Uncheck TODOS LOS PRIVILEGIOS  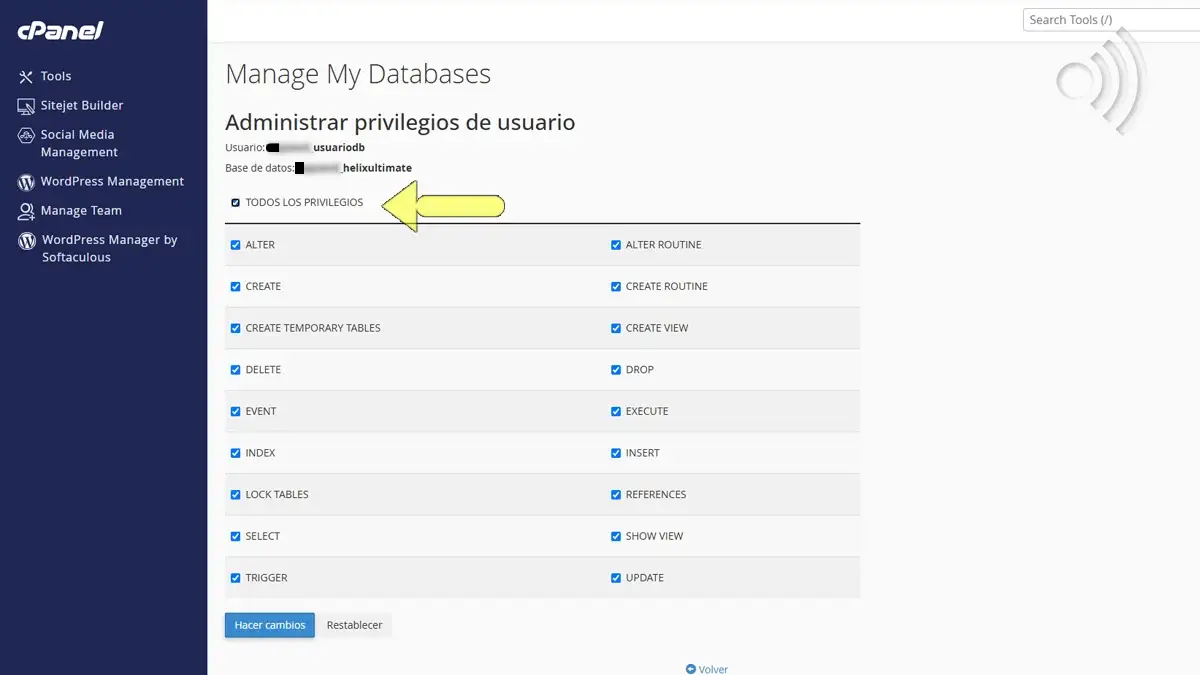236,202
